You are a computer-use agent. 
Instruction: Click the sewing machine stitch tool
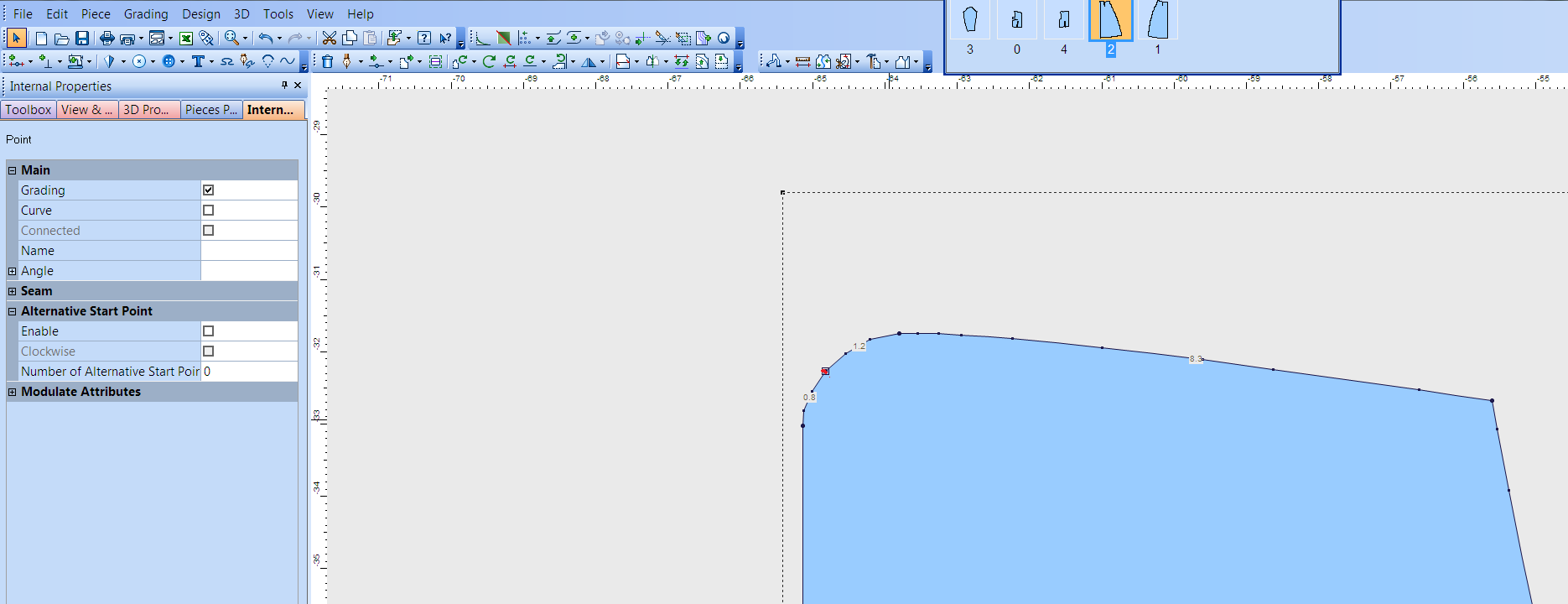(x=75, y=61)
